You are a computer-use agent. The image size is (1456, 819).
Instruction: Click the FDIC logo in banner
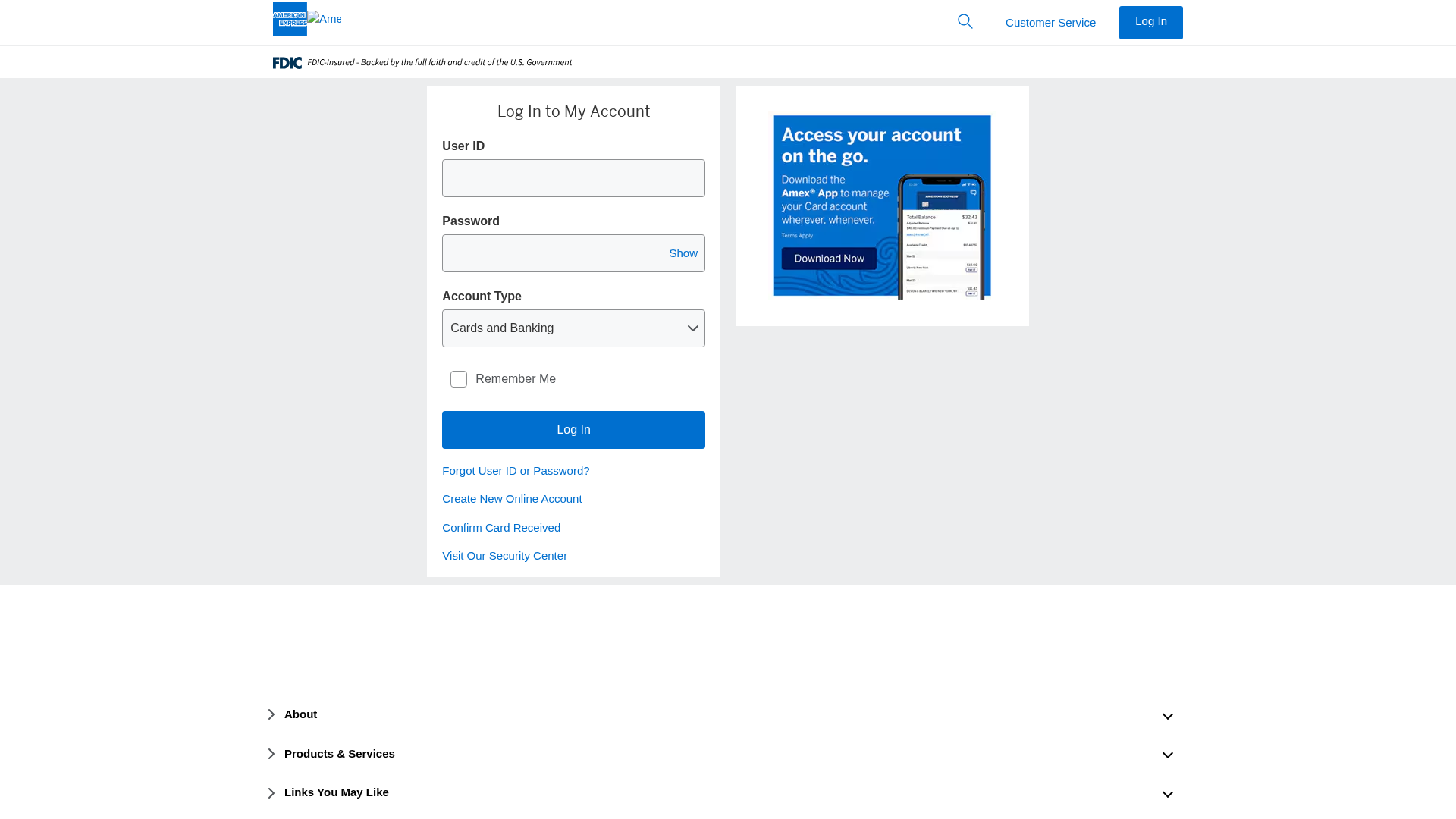click(x=287, y=63)
